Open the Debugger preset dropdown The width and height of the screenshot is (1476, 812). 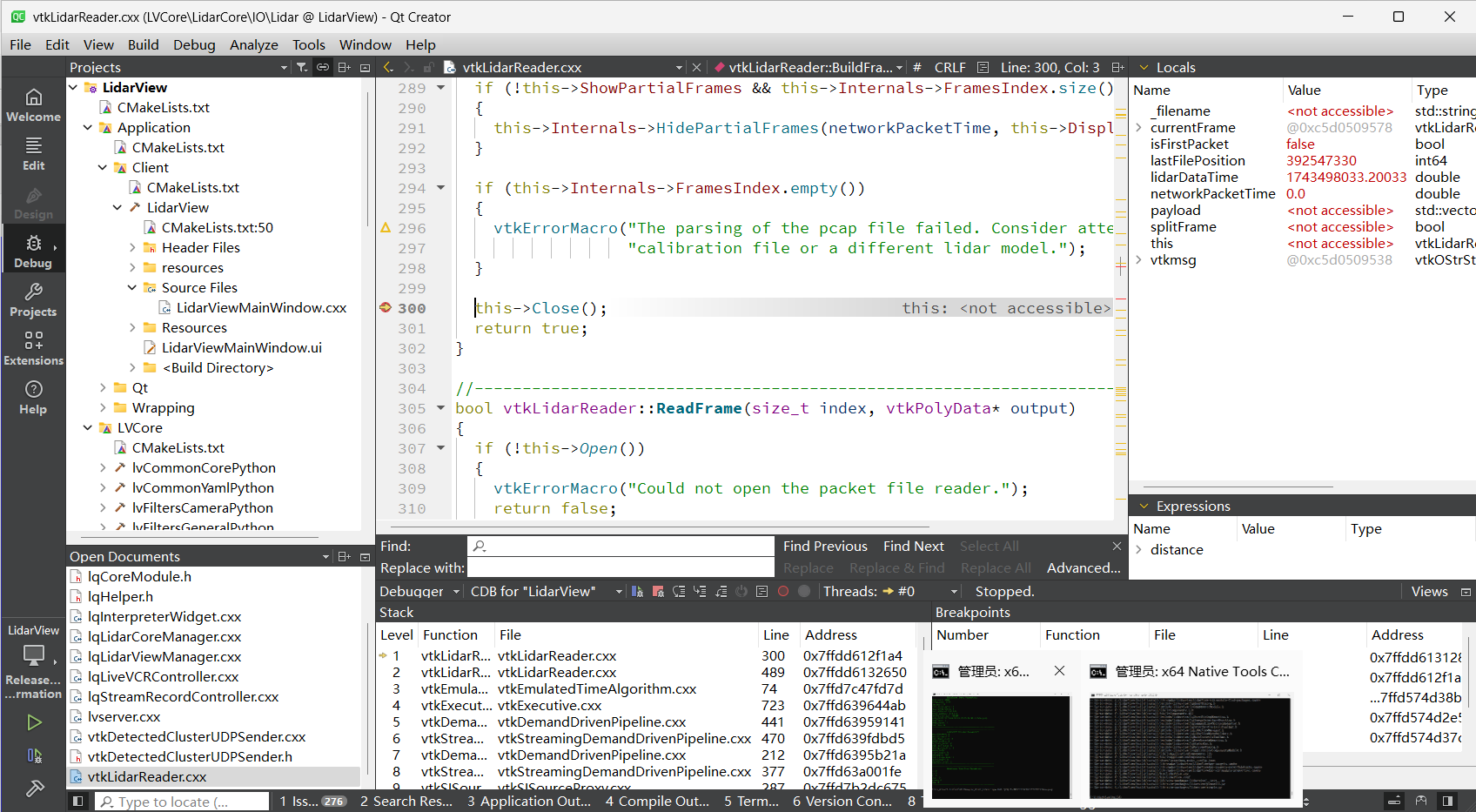click(419, 591)
